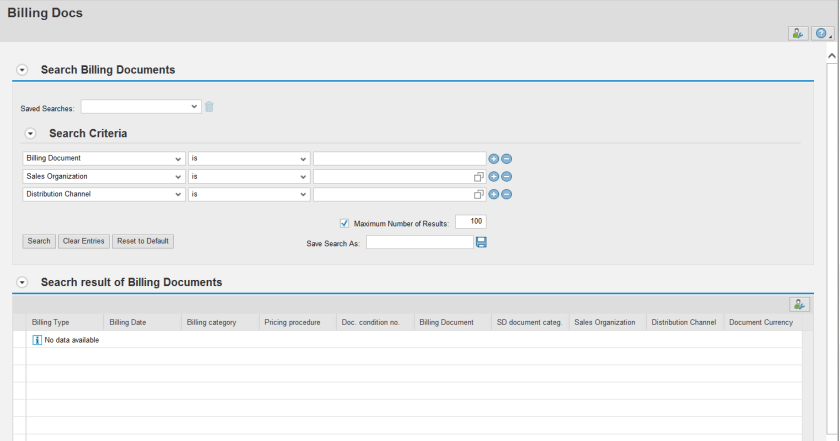Delete saved search with trash icon

point(209,107)
